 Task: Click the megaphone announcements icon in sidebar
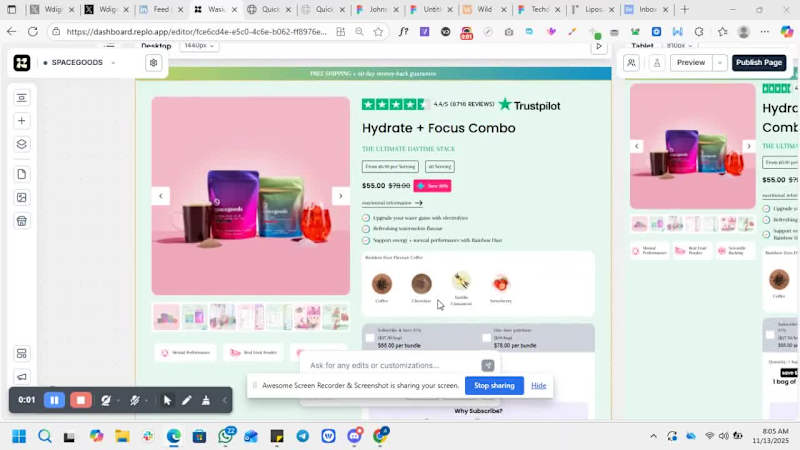coord(21,377)
